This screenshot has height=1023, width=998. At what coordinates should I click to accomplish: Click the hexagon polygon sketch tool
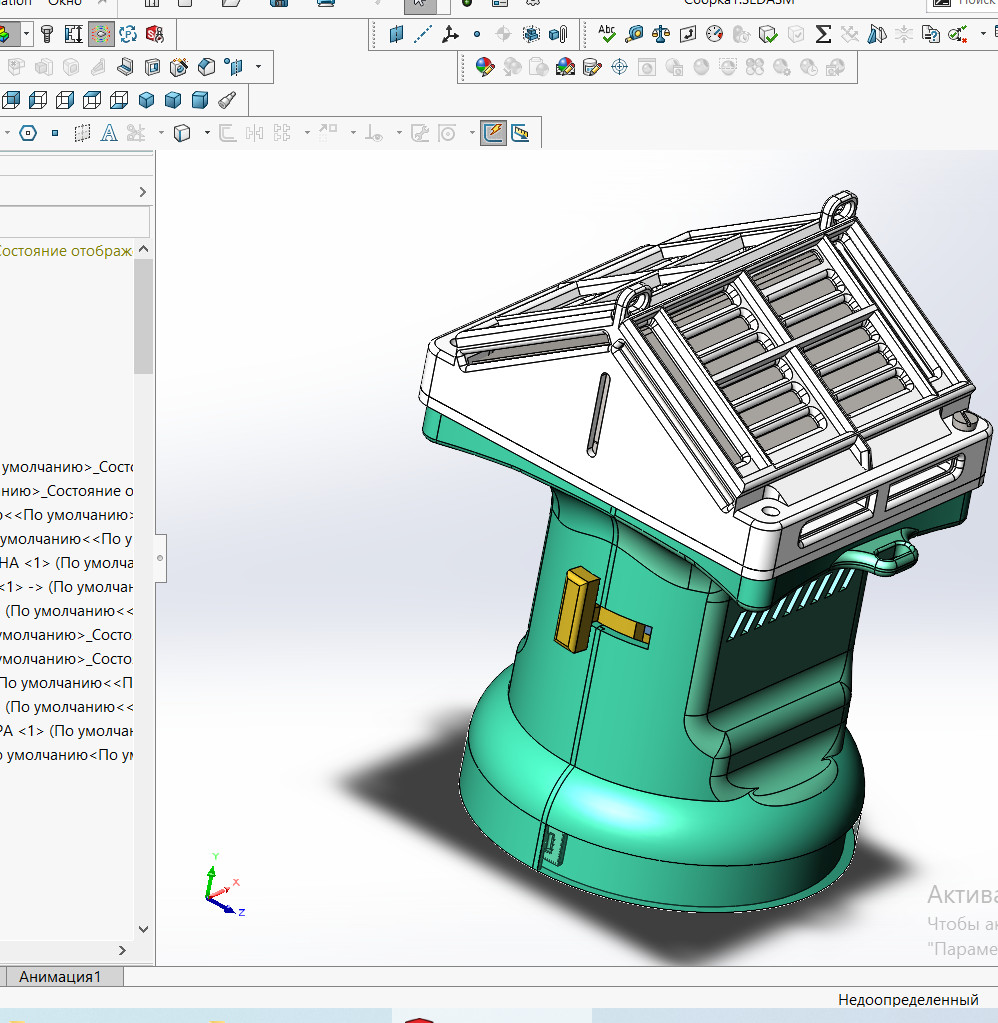coord(28,133)
